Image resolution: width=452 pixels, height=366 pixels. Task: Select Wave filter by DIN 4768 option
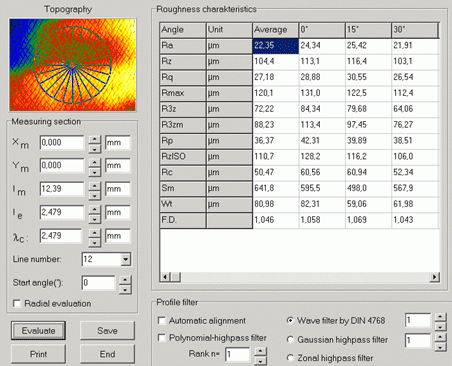click(x=290, y=320)
